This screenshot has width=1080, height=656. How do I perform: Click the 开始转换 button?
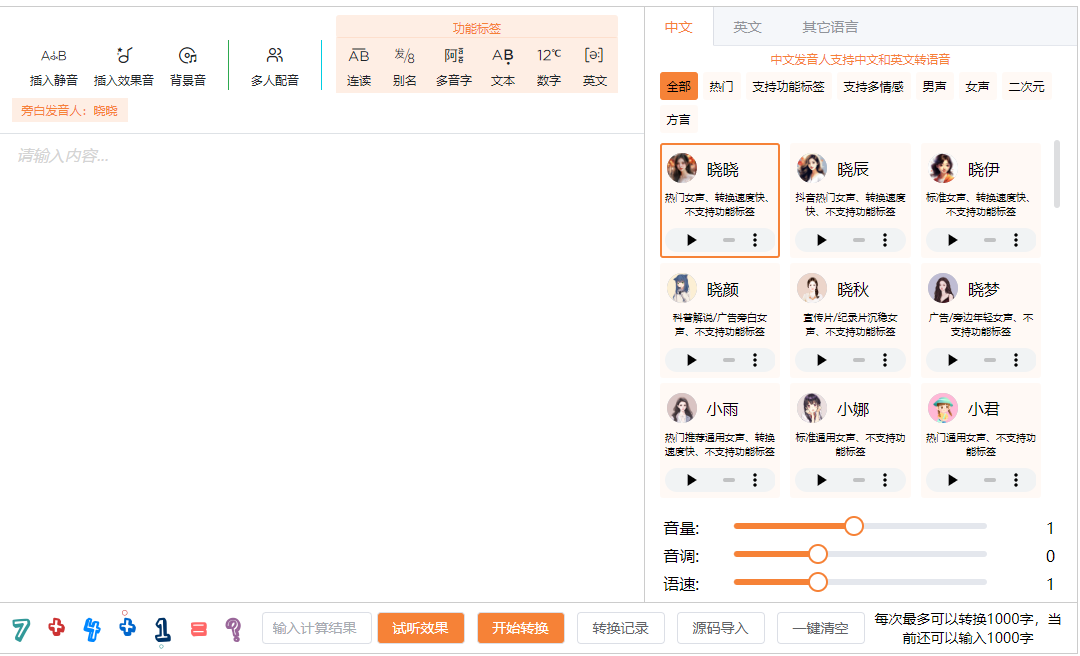click(521, 628)
